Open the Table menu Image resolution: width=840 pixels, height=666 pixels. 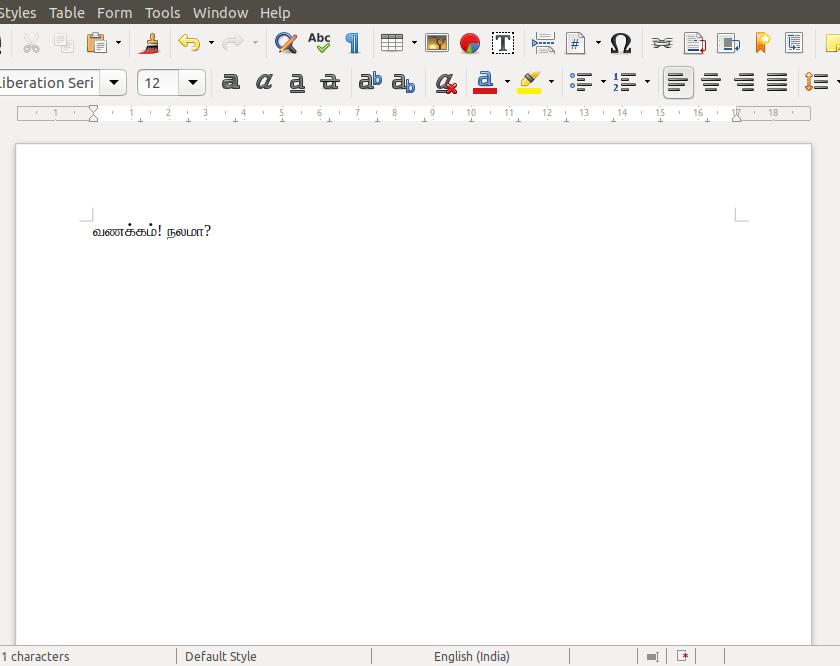click(67, 13)
